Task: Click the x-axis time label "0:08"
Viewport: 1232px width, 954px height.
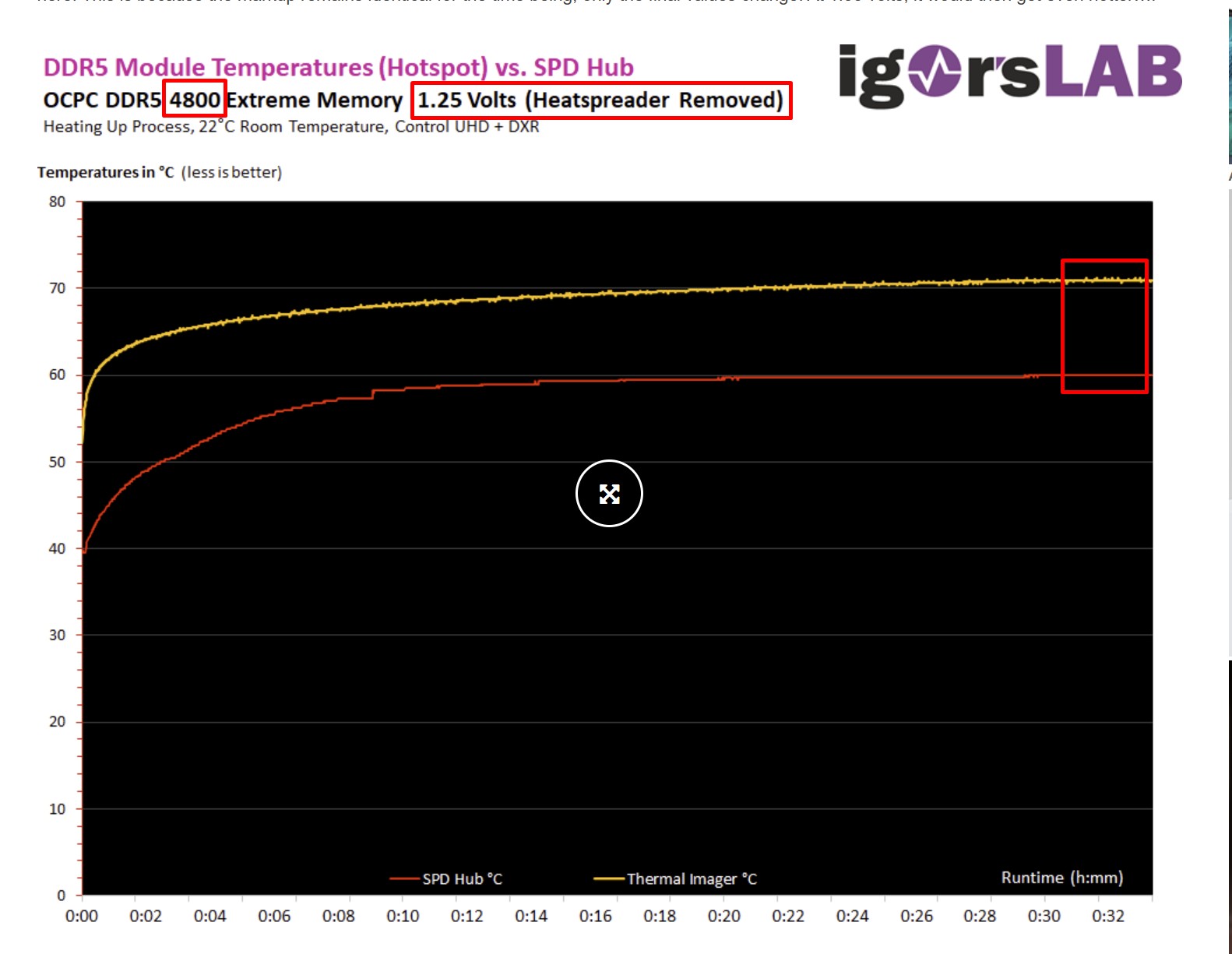Action: point(339,916)
